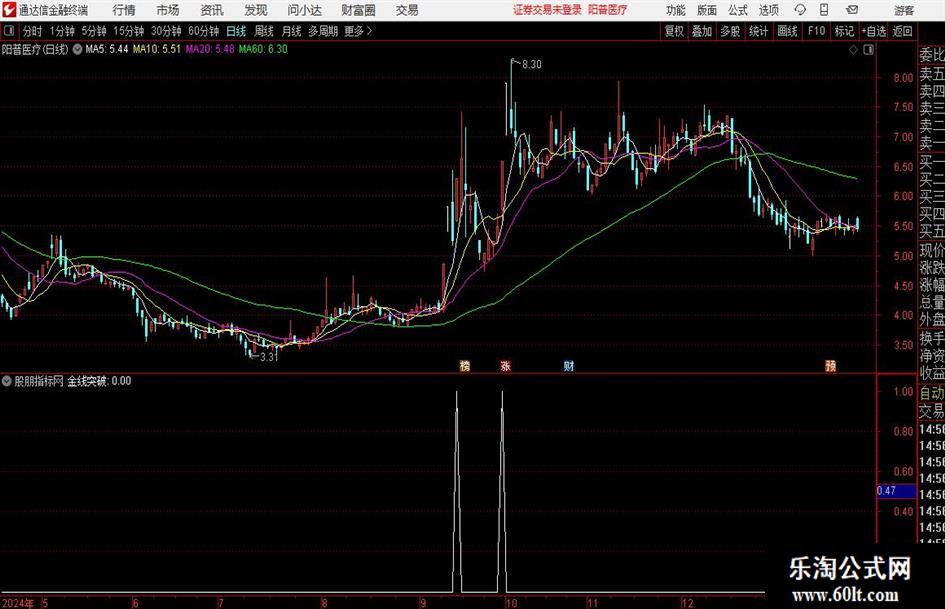Expand the main chart indicator dropdown arrow
945x609 pixels.
click(77, 49)
